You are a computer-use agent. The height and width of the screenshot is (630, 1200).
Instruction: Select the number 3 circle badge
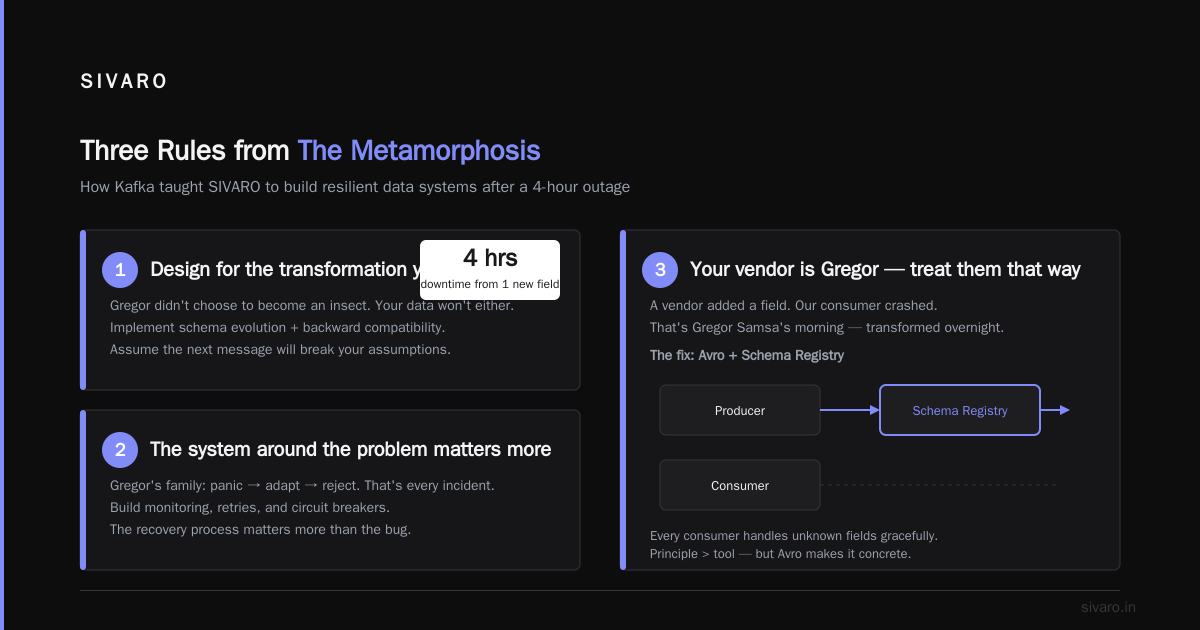coord(660,269)
